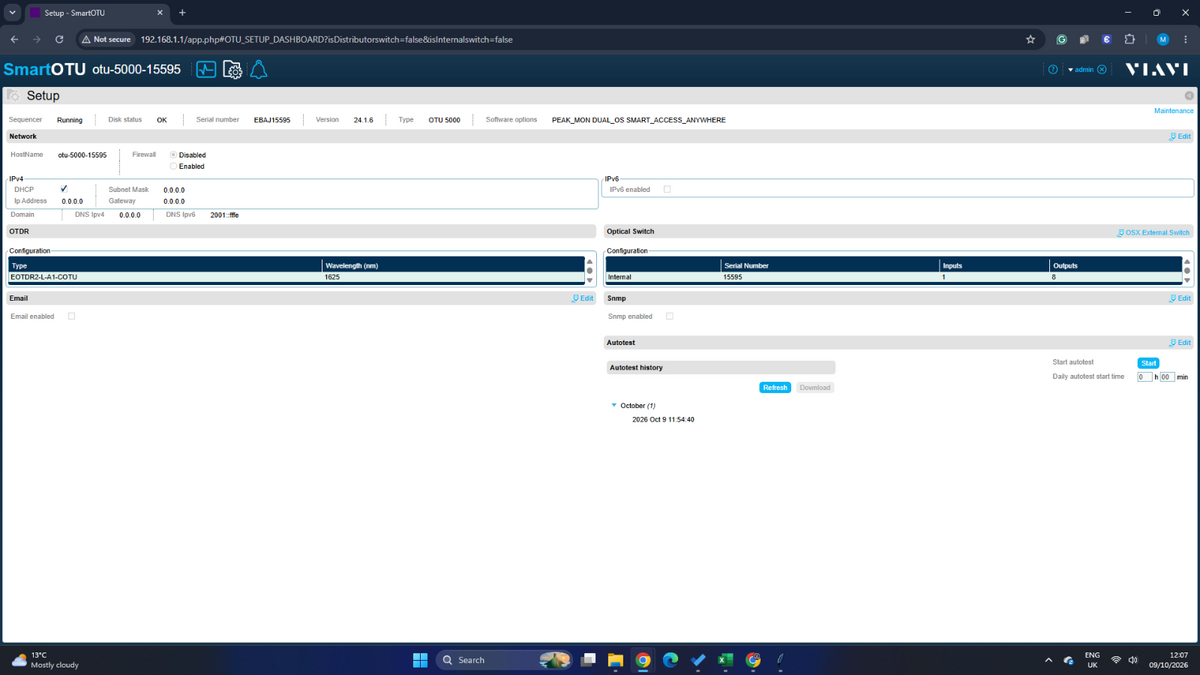Viewport: 1200px width, 675px height.
Task: Open the setup folder-gear icon in header
Action: tap(232, 69)
